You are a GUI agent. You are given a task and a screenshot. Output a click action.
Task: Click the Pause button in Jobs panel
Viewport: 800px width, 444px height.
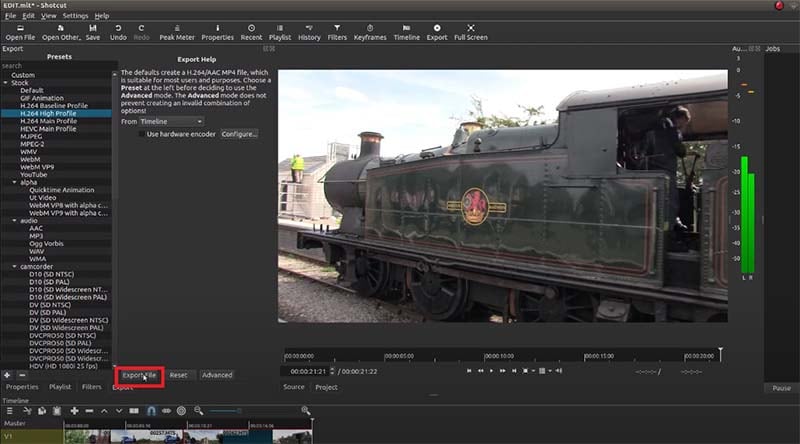pyautogui.click(x=781, y=388)
